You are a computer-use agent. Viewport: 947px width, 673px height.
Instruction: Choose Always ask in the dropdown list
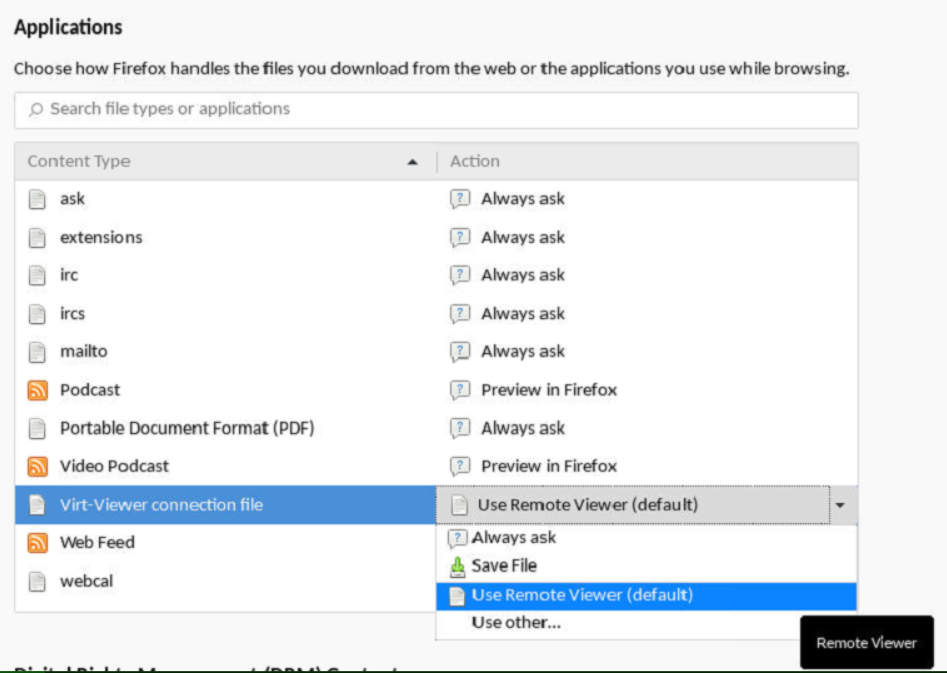514,538
